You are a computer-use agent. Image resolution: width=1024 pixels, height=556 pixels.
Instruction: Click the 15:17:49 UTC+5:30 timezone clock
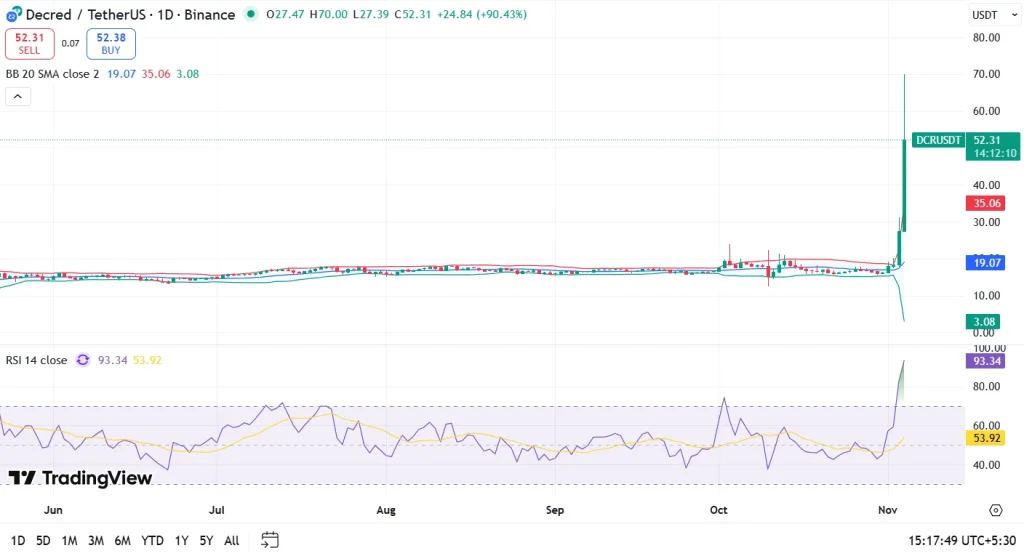click(962, 540)
